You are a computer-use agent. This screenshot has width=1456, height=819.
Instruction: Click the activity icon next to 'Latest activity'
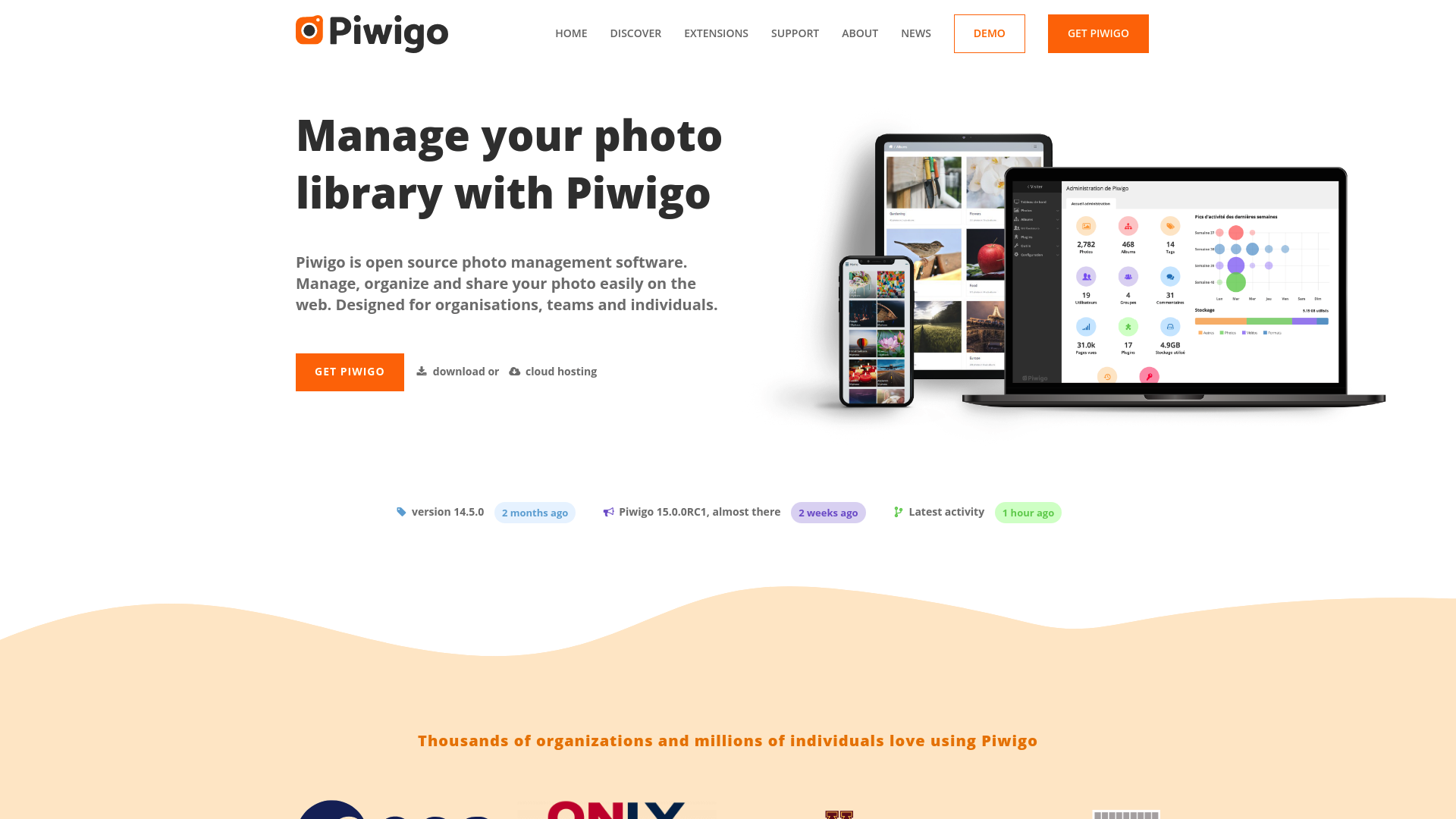(898, 511)
